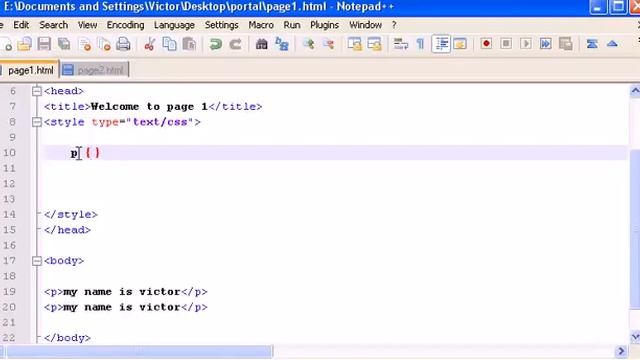Open the Settings menu
The width and height of the screenshot is (640, 360).
(x=222, y=25)
